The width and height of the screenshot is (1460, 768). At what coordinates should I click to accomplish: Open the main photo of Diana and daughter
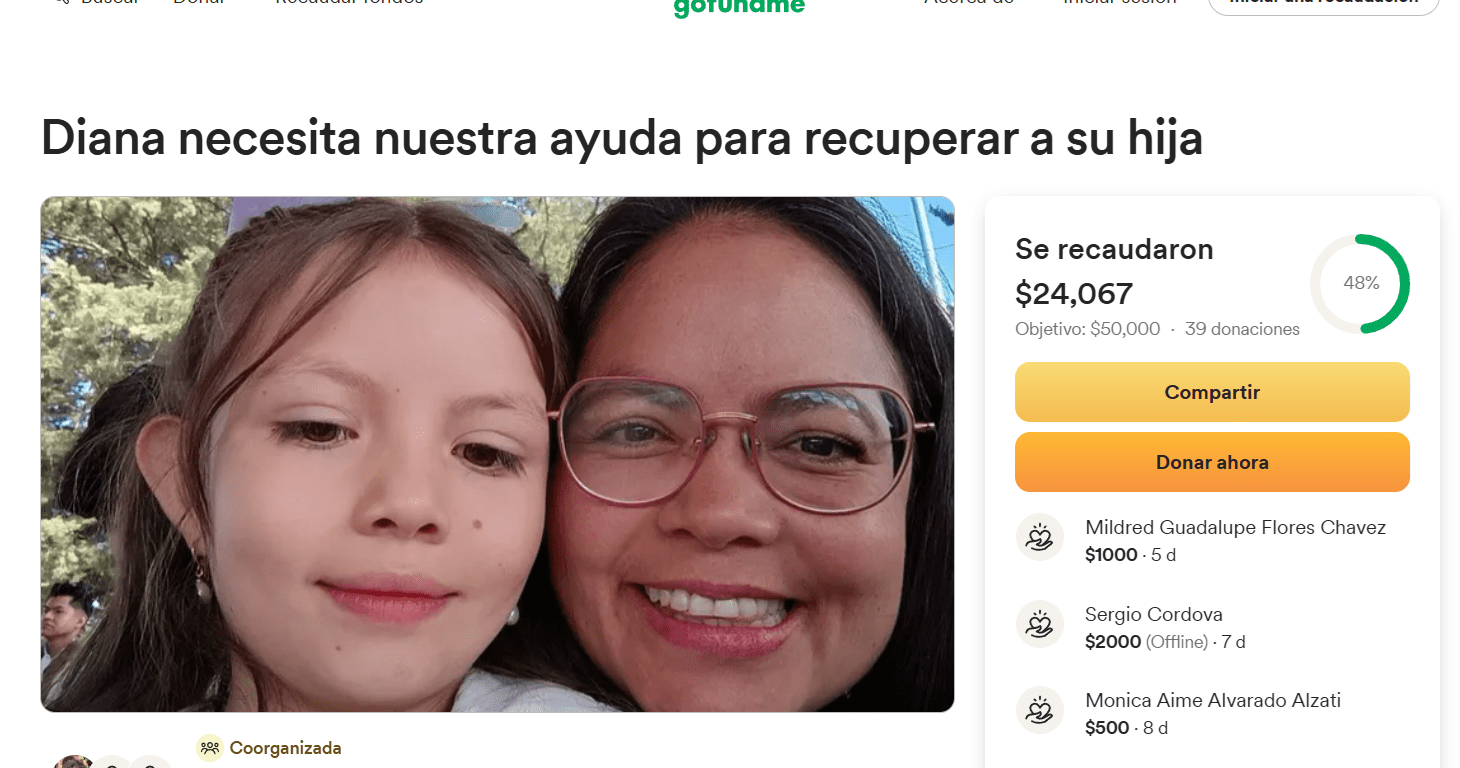497,454
